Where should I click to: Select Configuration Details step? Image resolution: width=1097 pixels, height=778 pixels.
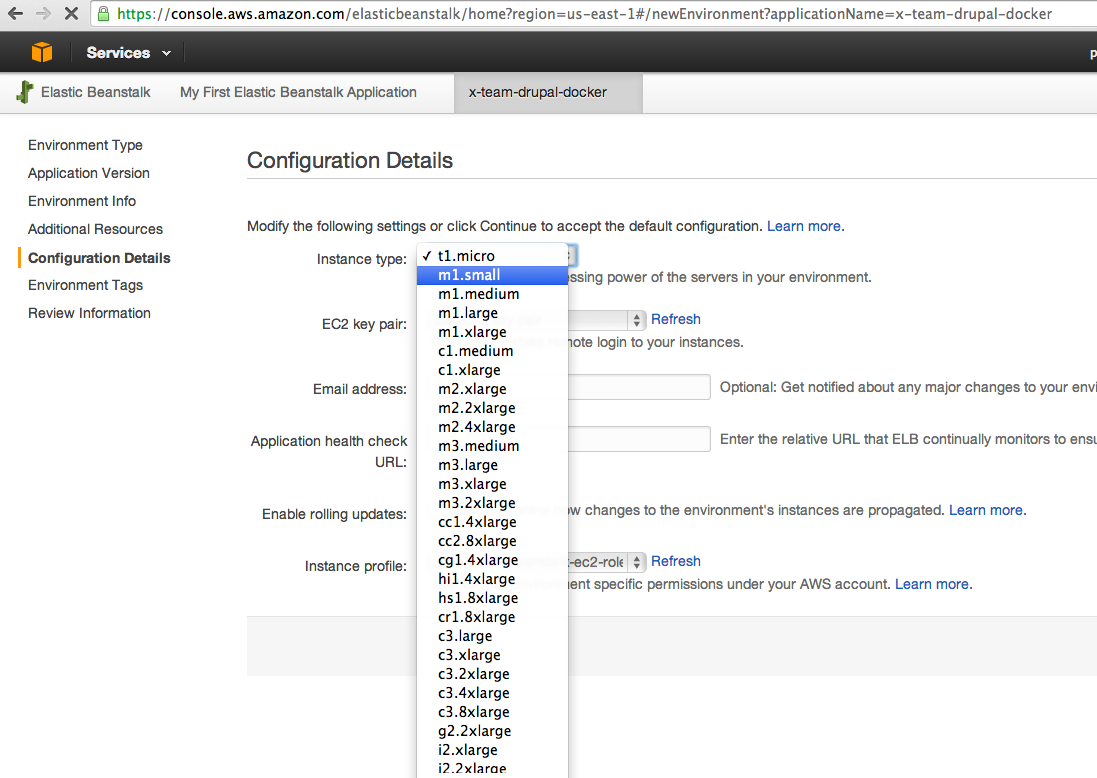[x=99, y=257]
